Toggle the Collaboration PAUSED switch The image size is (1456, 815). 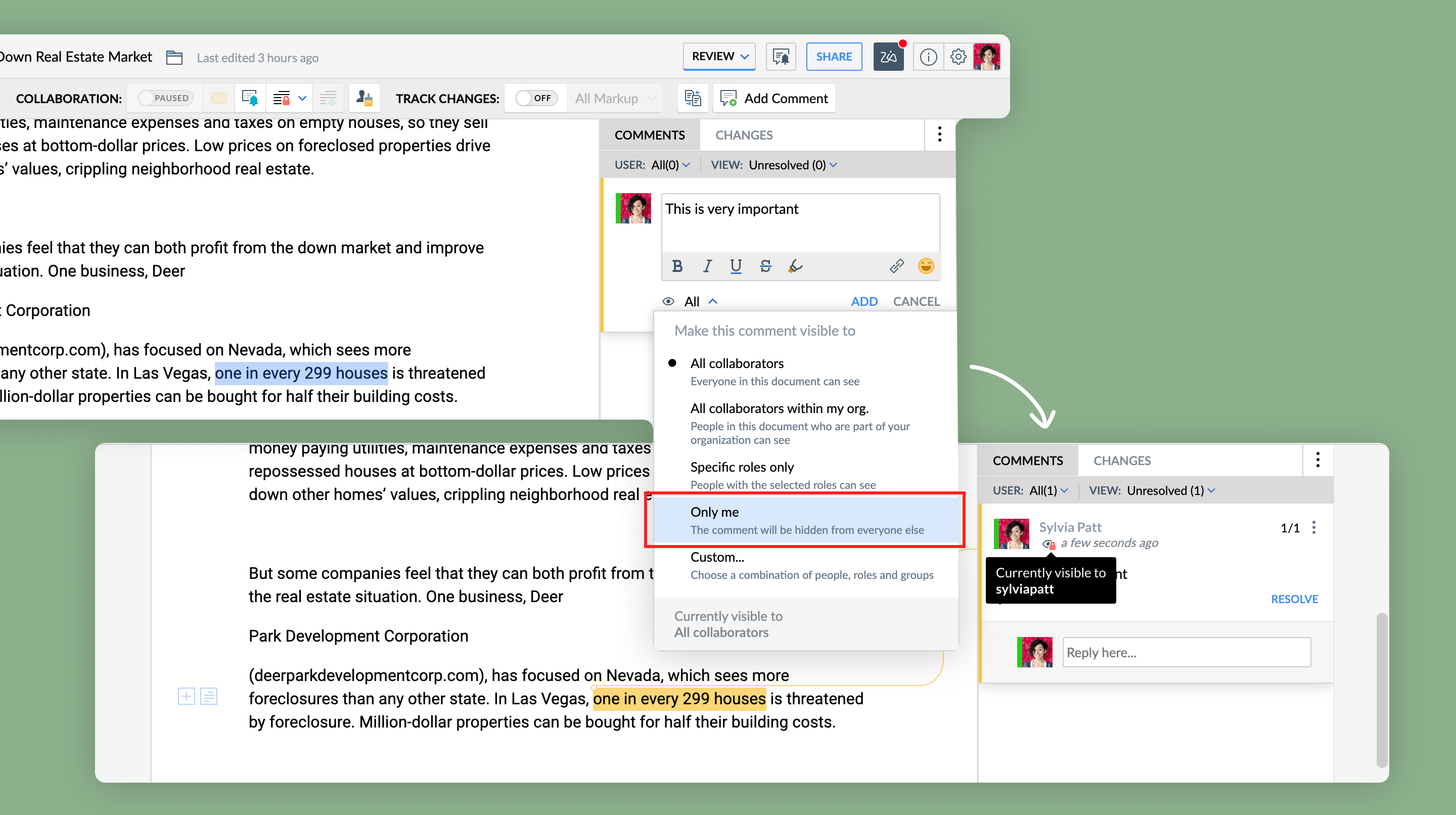[165, 99]
